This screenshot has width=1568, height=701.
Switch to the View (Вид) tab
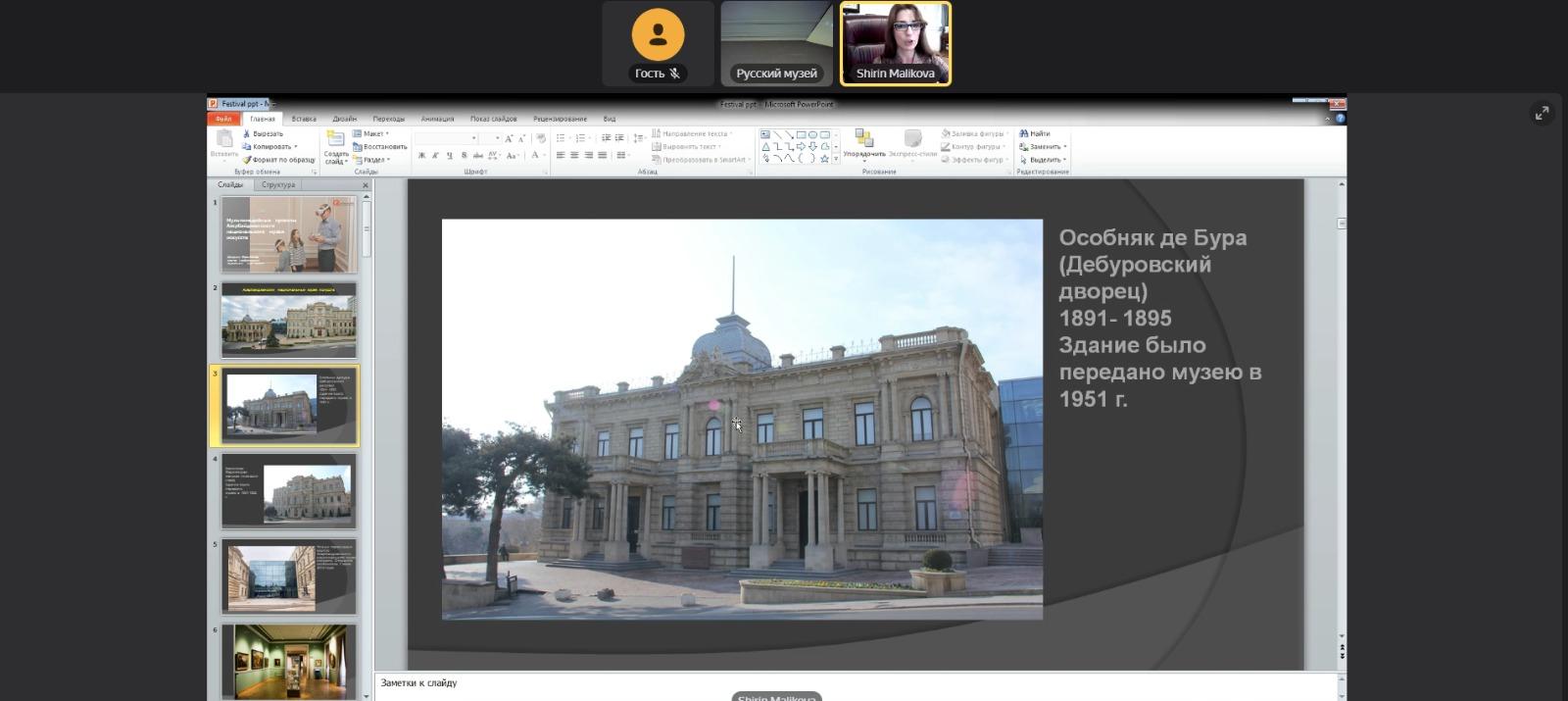[x=610, y=119]
